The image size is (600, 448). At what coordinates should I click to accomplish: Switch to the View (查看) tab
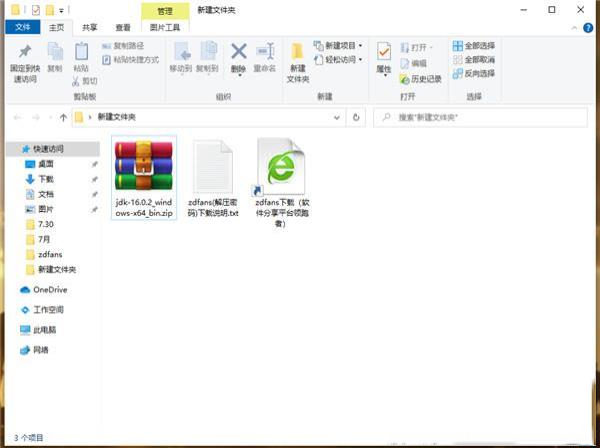(x=122, y=28)
